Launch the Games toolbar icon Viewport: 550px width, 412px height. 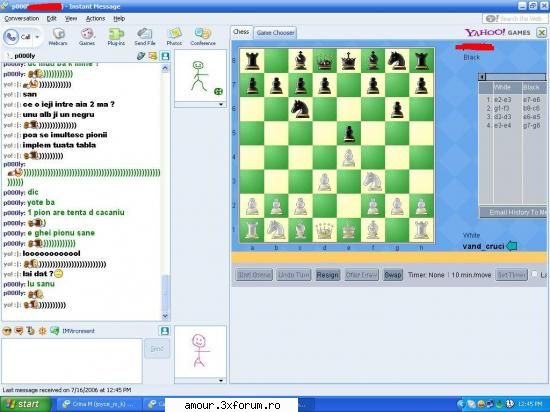87,36
